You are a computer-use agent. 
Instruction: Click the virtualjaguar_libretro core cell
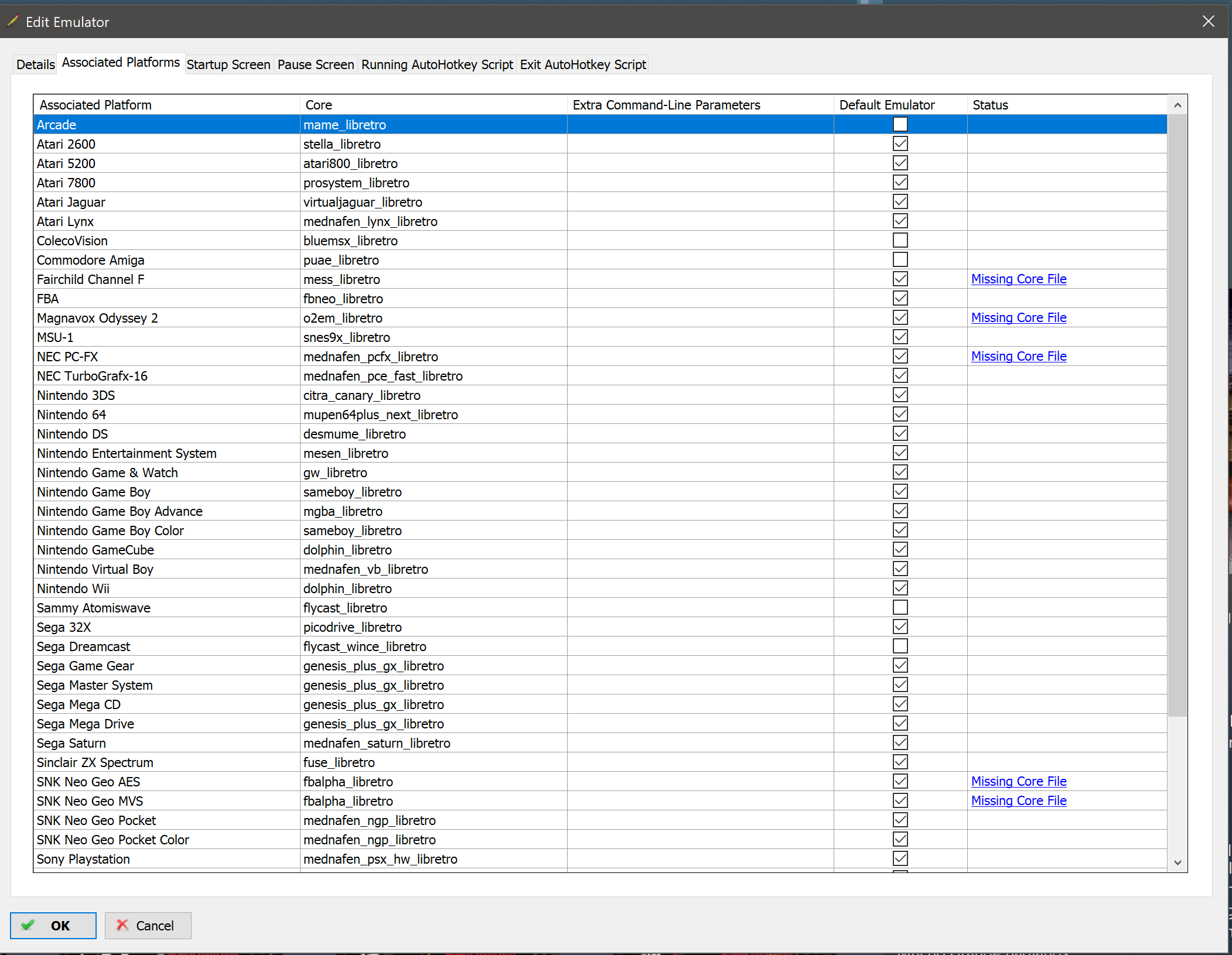[x=434, y=201]
